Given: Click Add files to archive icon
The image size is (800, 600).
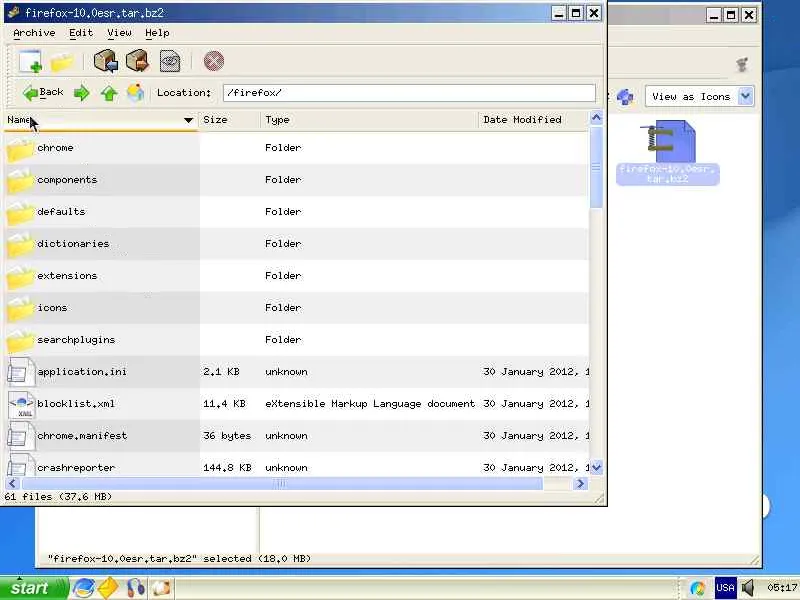Looking at the screenshot, I should (x=106, y=61).
